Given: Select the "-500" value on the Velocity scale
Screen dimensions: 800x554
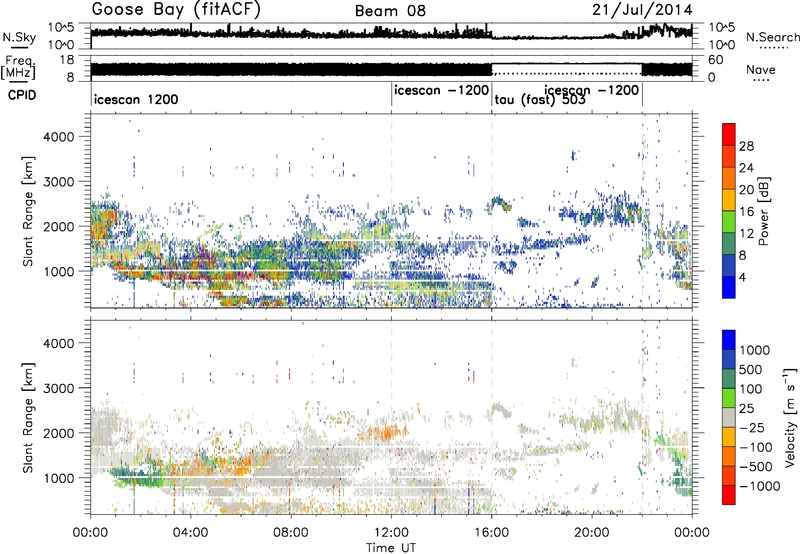Looking at the screenshot, I should 757,467.
